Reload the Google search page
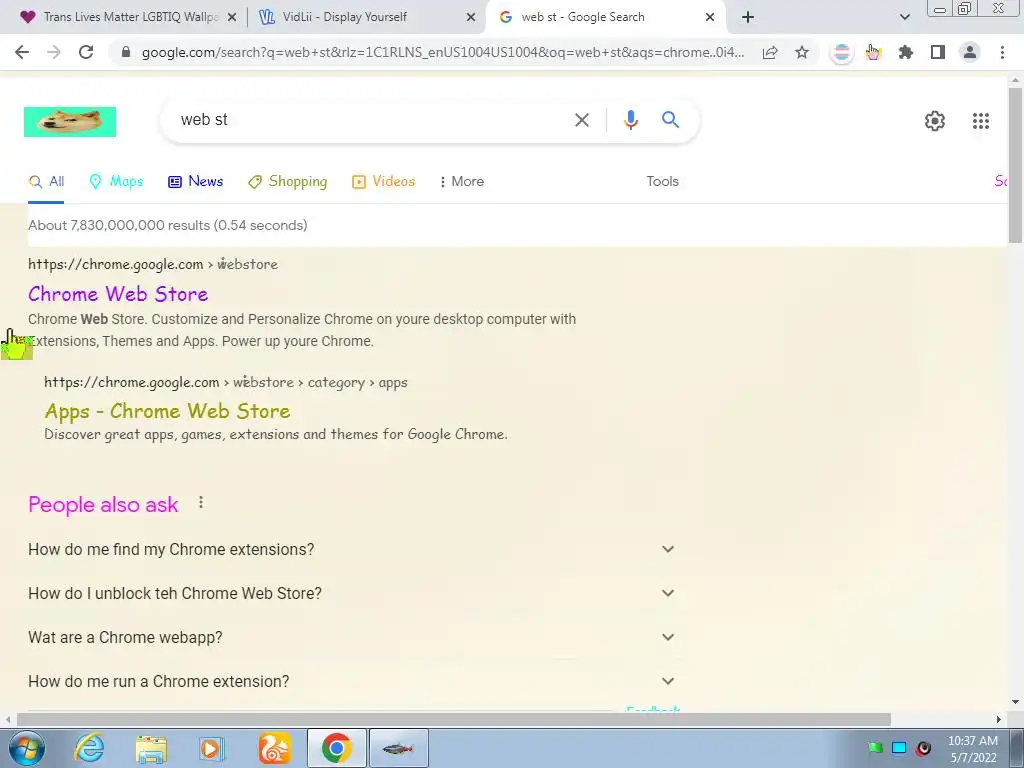 tap(86, 52)
